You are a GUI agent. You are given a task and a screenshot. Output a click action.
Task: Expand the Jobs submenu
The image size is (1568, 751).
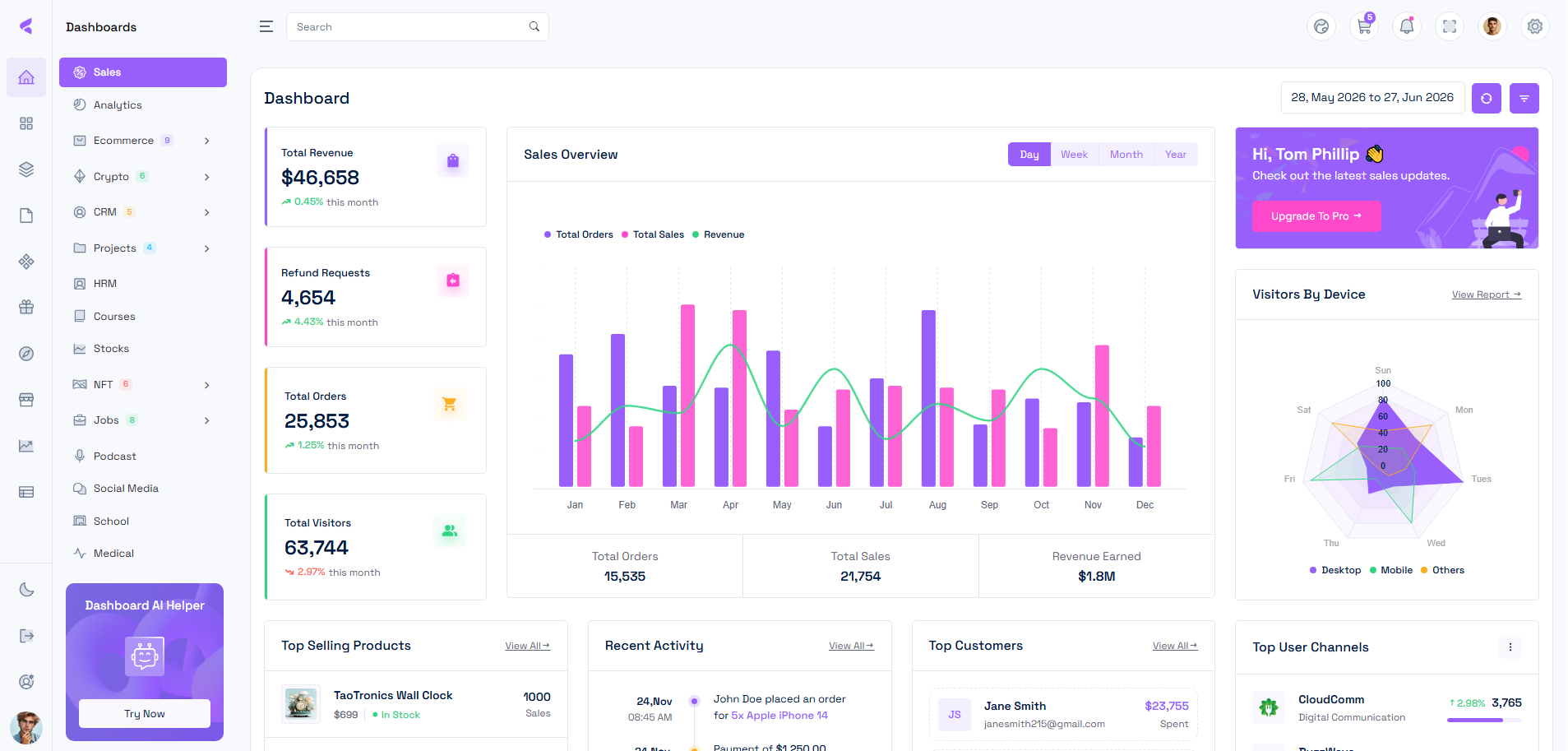point(143,420)
